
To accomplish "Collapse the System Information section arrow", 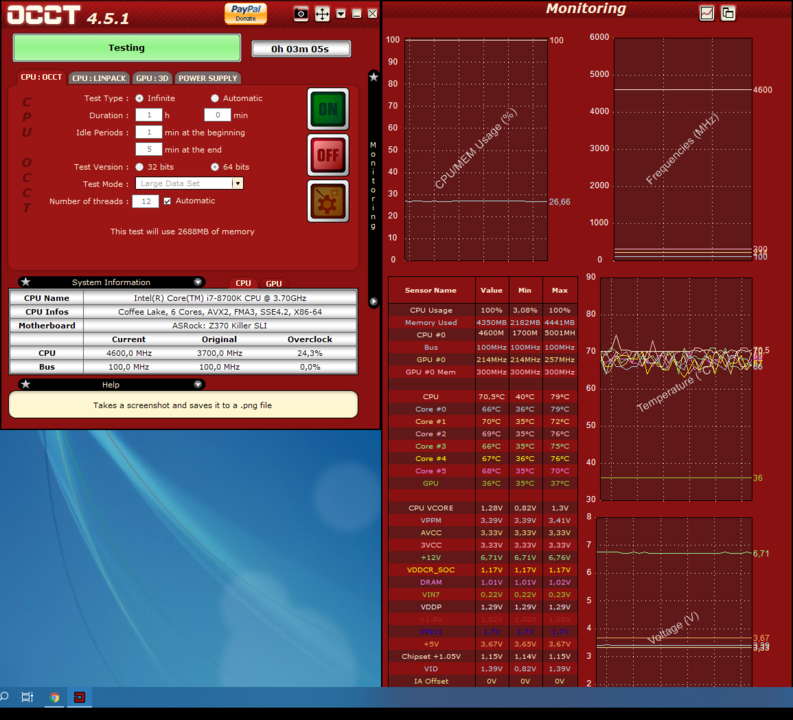I will tap(198, 282).
